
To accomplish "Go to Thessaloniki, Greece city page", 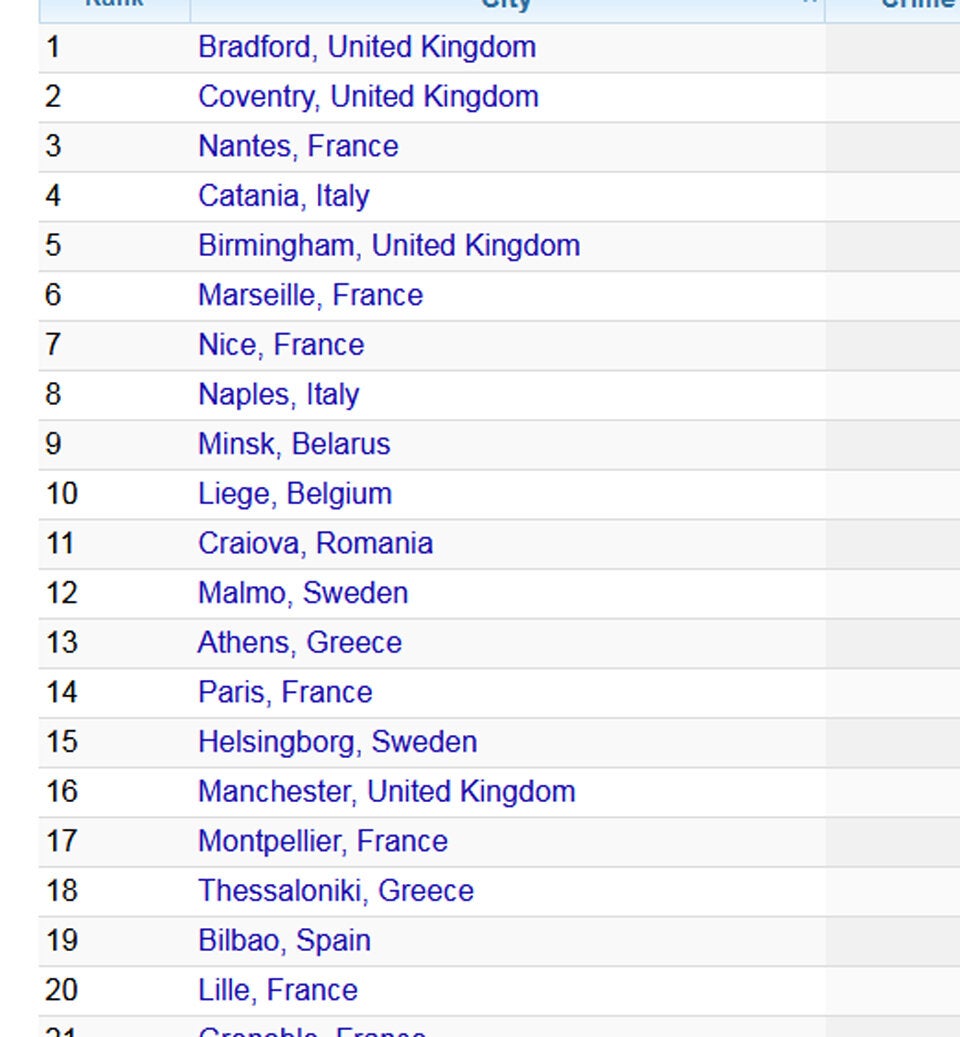I will [x=335, y=890].
